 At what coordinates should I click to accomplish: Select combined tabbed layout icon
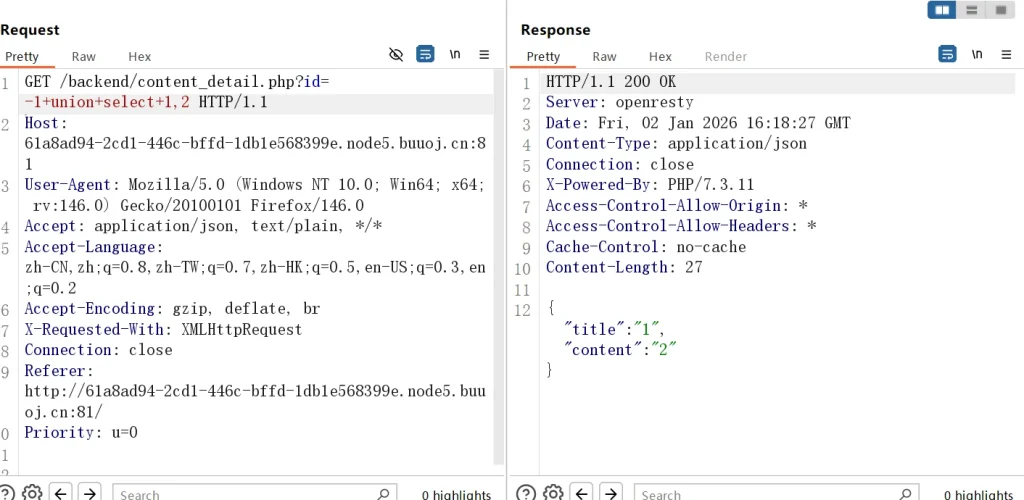(999, 10)
